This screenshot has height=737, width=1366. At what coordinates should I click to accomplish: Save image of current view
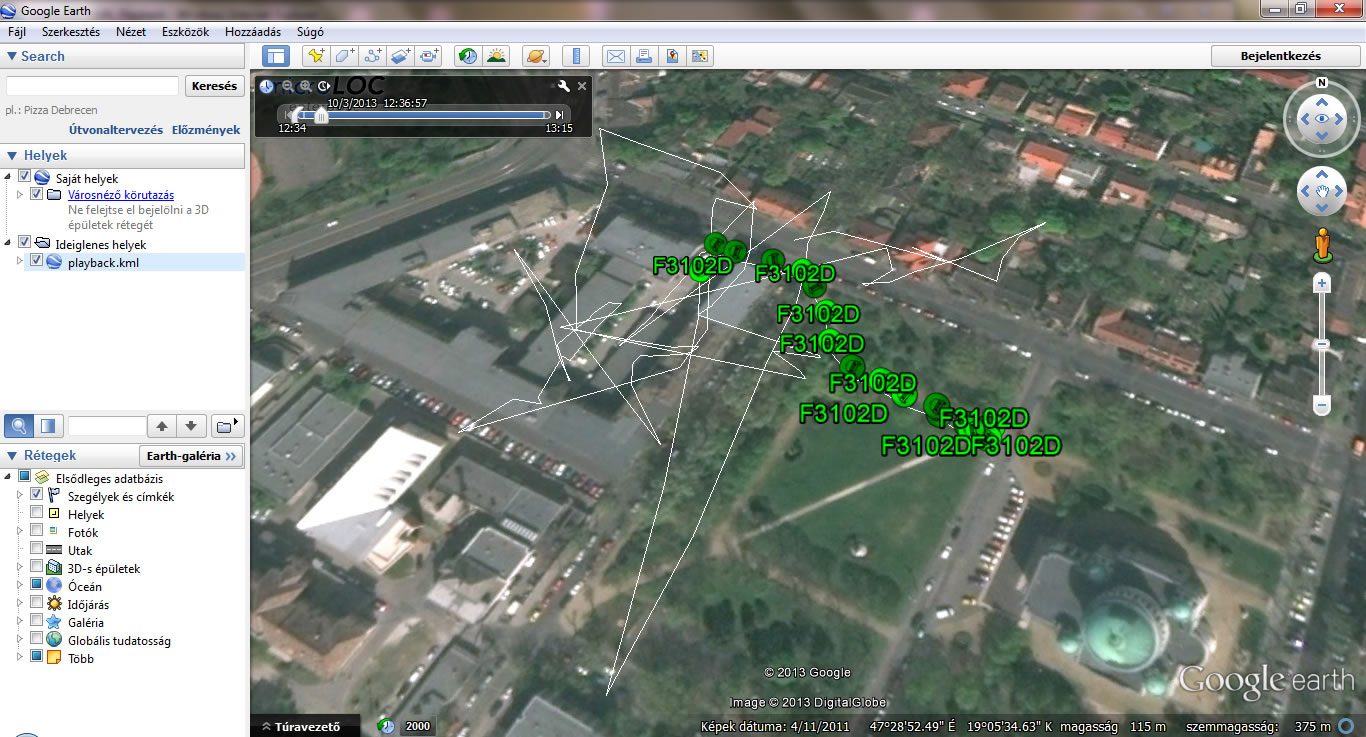672,56
